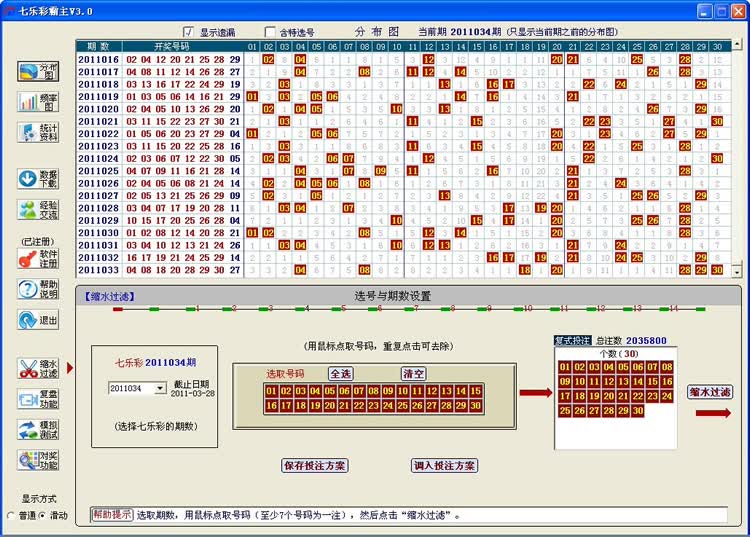Click number 30 in the selected results box

[x=638, y=410]
